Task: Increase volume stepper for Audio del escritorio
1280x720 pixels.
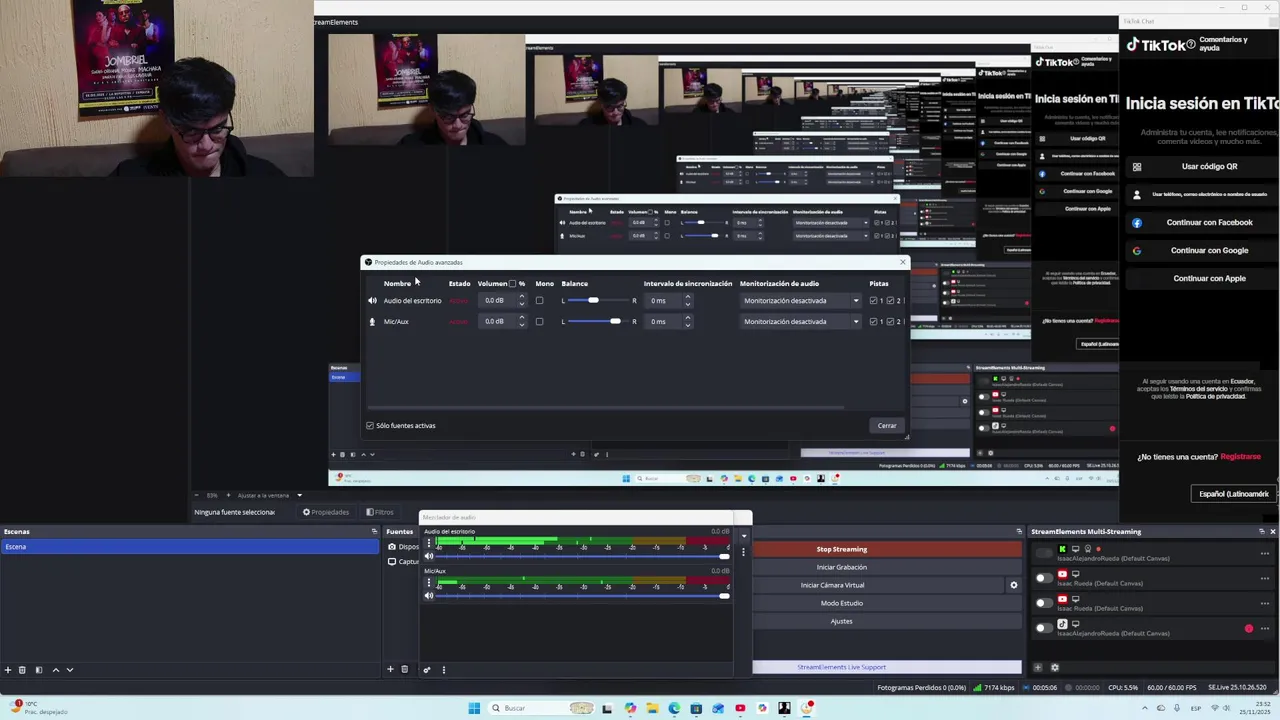Action: [x=521, y=298]
